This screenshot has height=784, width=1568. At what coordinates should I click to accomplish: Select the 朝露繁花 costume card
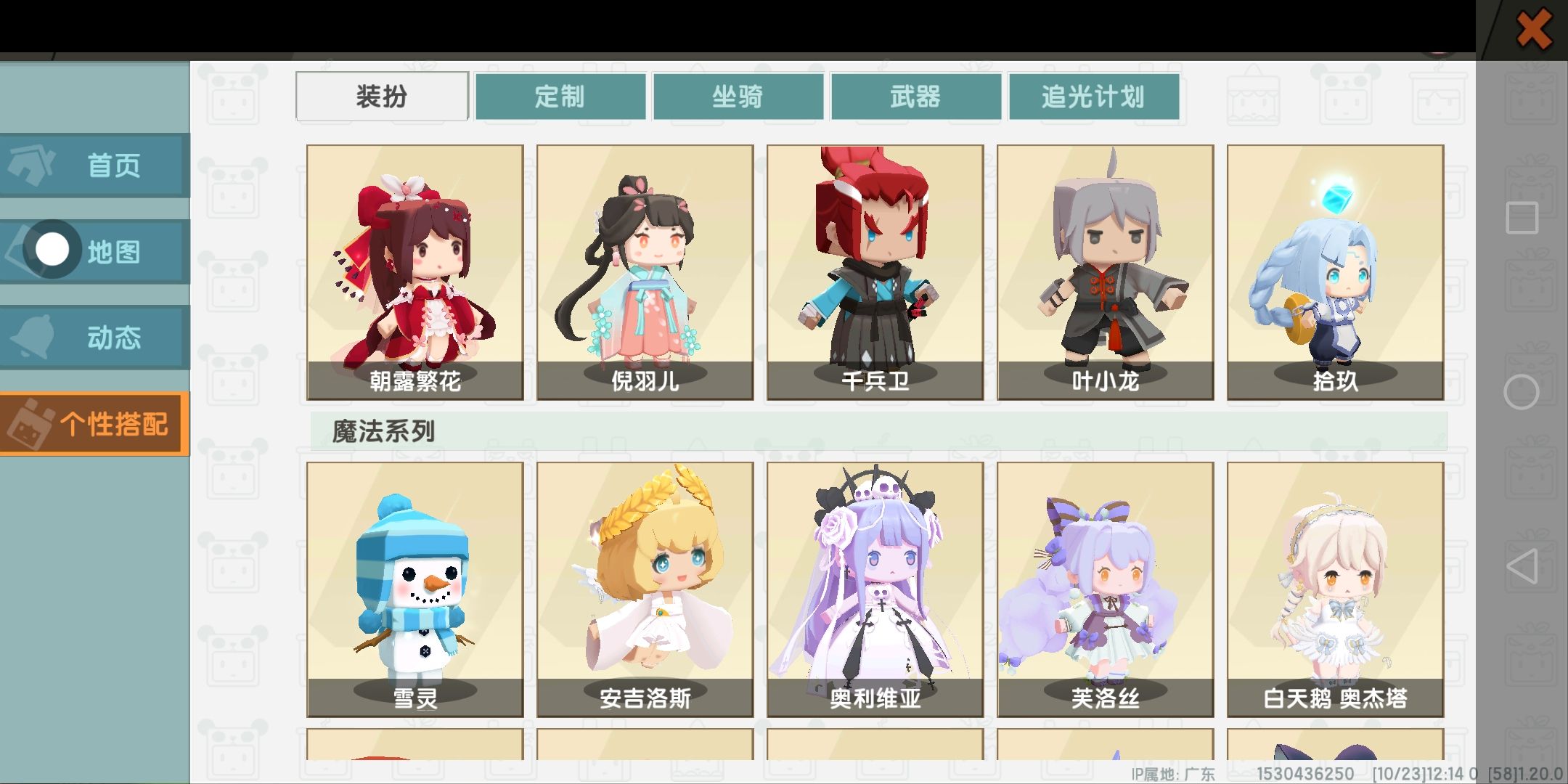coord(415,272)
